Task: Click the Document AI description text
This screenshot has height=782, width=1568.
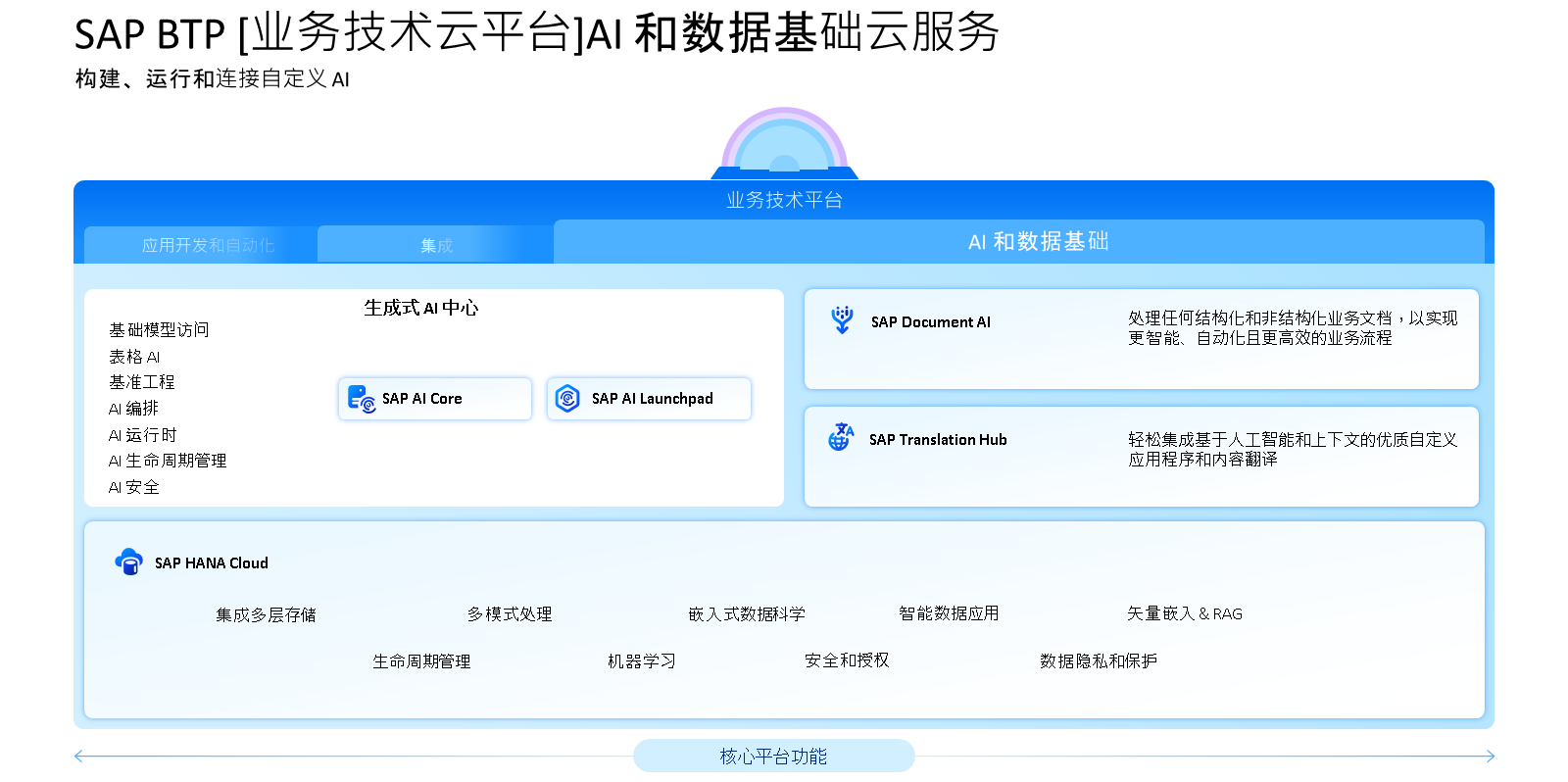Action: (1293, 328)
